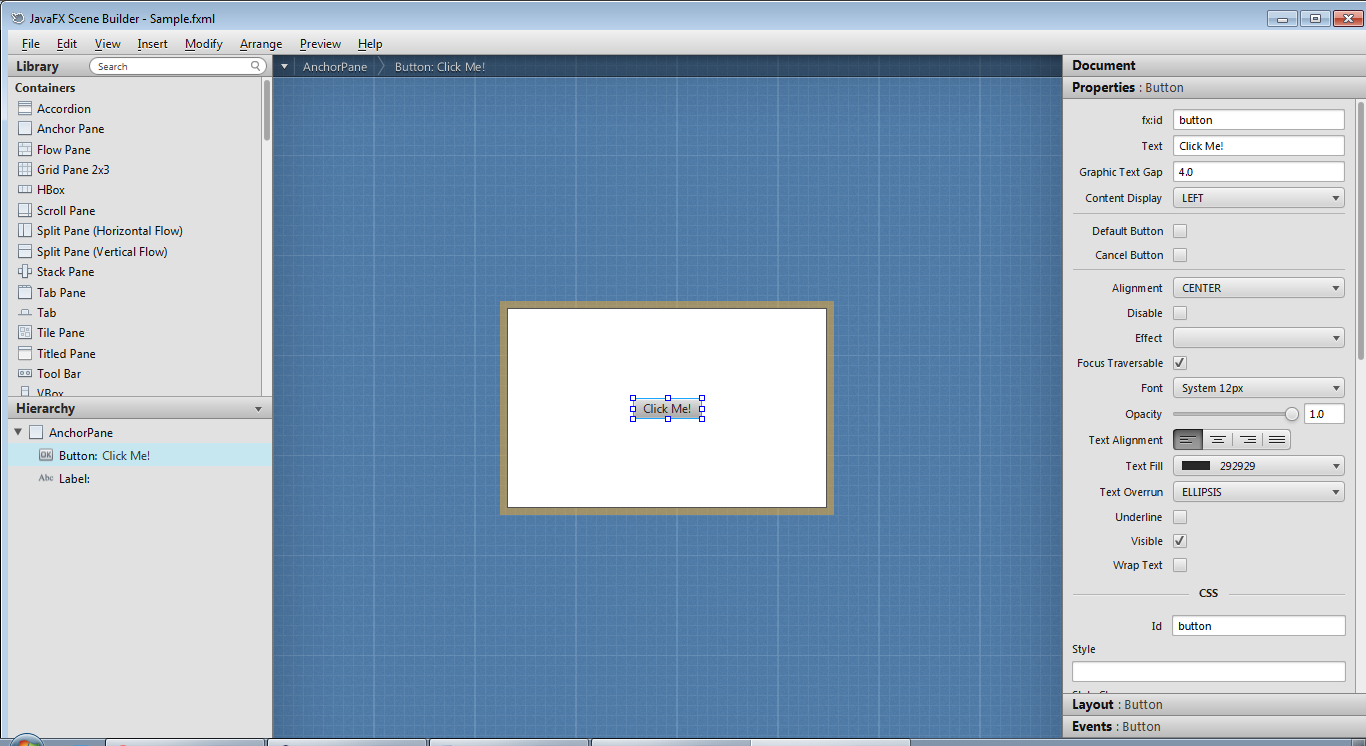Expand the Layout : Button section

[x=1213, y=705]
